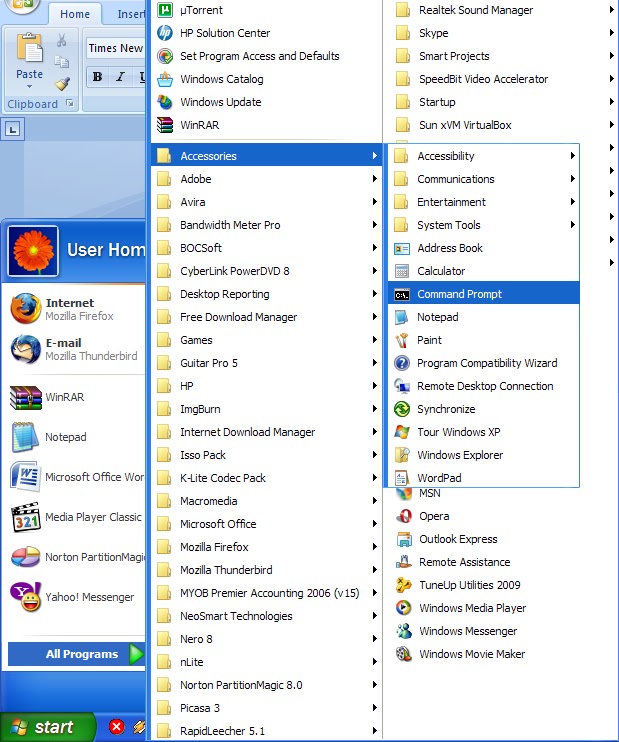The image size is (619, 742).
Task: Open Yahoo! Messenger from Start menu
Action: (x=76, y=597)
